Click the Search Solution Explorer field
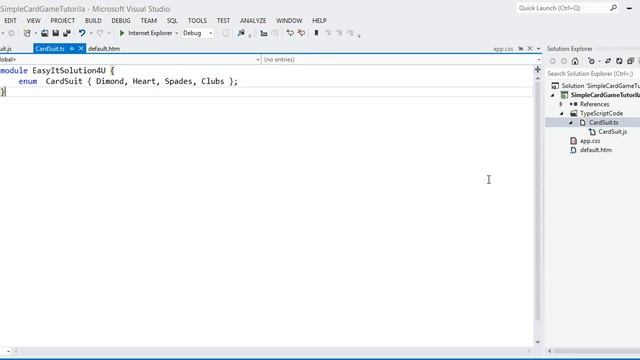This screenshot has width=640, height=360. [593, 73]
